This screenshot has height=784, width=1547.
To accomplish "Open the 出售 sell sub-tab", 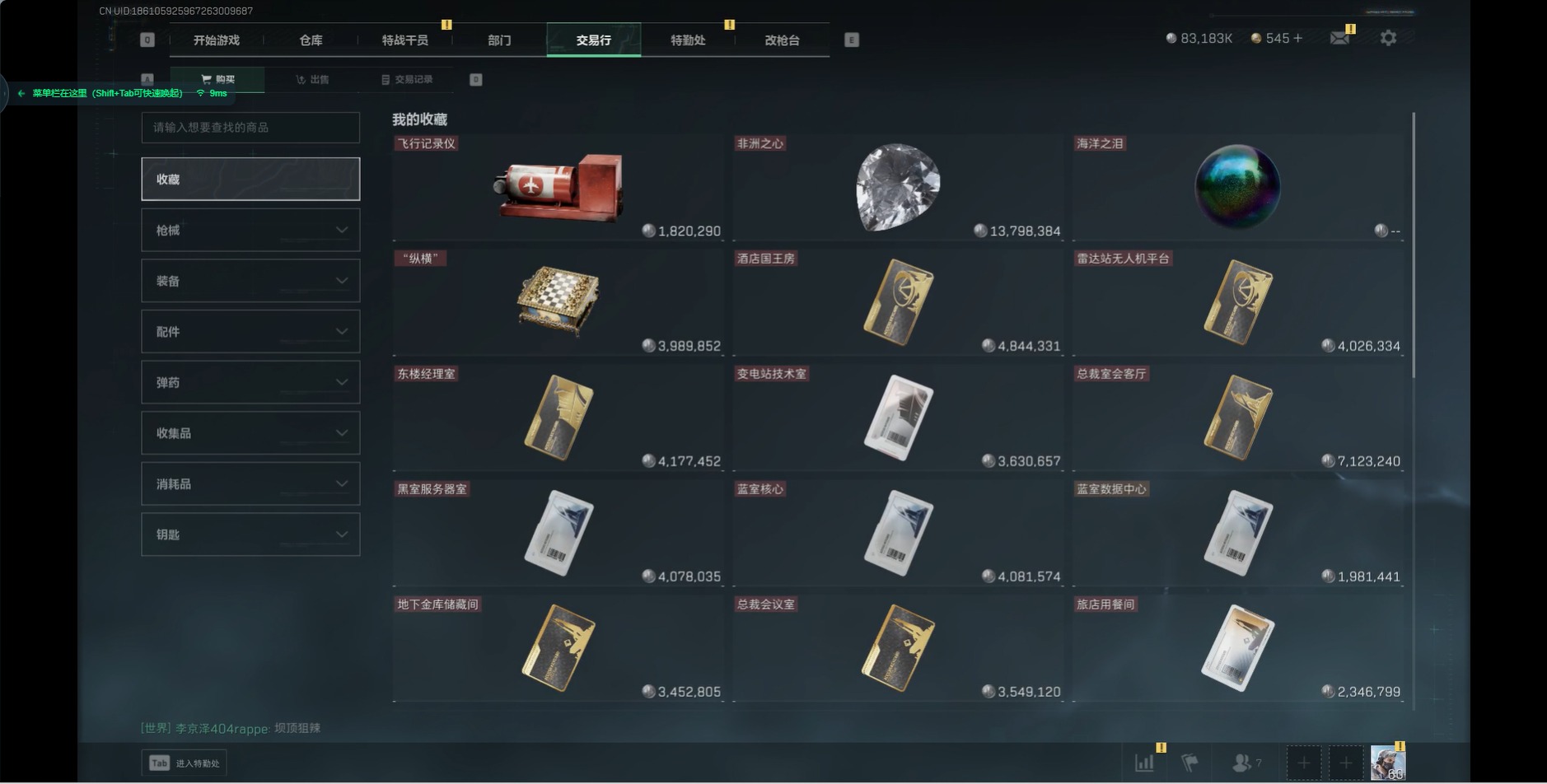I will (312, 79).
